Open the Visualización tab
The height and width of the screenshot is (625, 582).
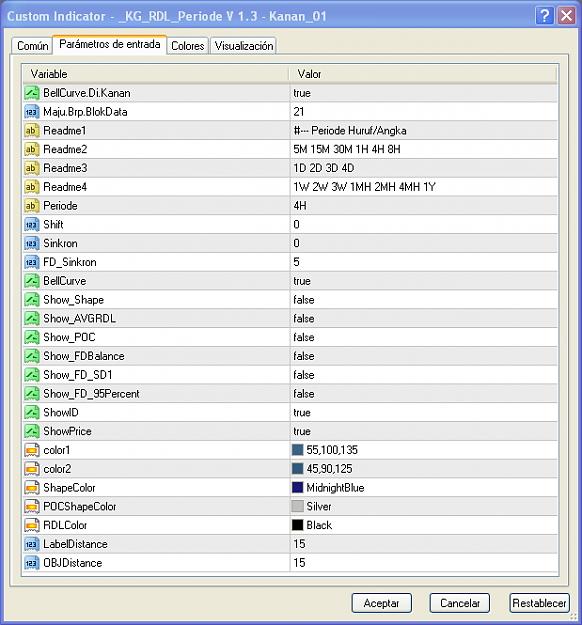(x=244, y=46)
